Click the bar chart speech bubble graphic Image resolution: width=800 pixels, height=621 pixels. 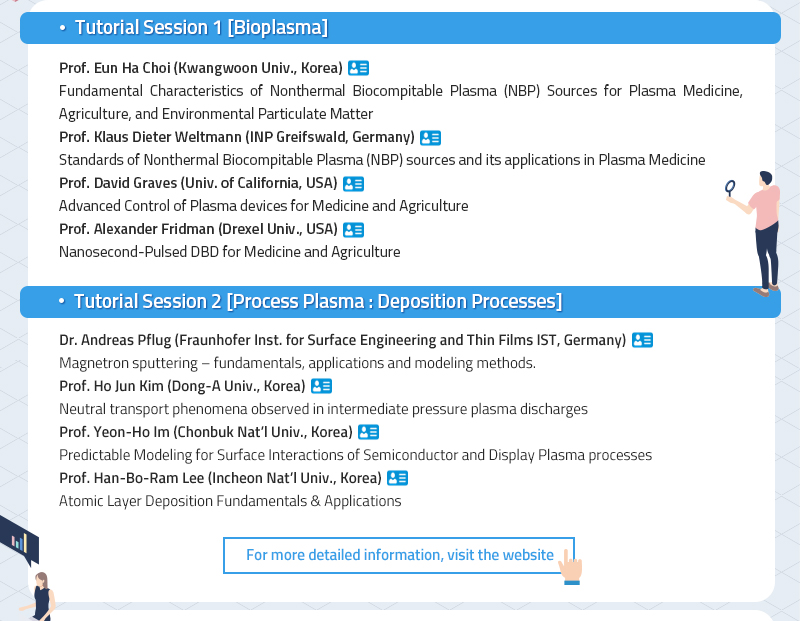(19, 541)
